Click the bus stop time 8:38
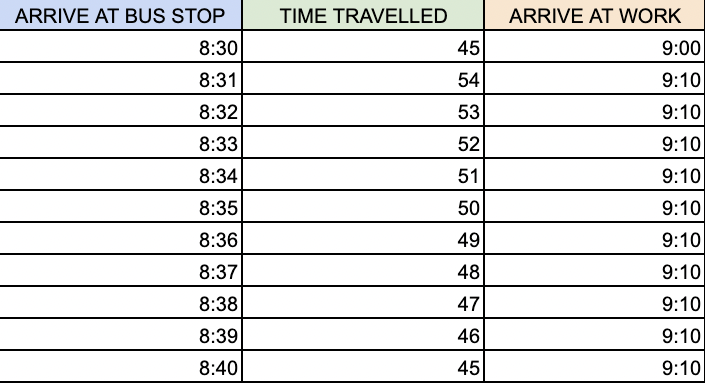 coord(120,302)
